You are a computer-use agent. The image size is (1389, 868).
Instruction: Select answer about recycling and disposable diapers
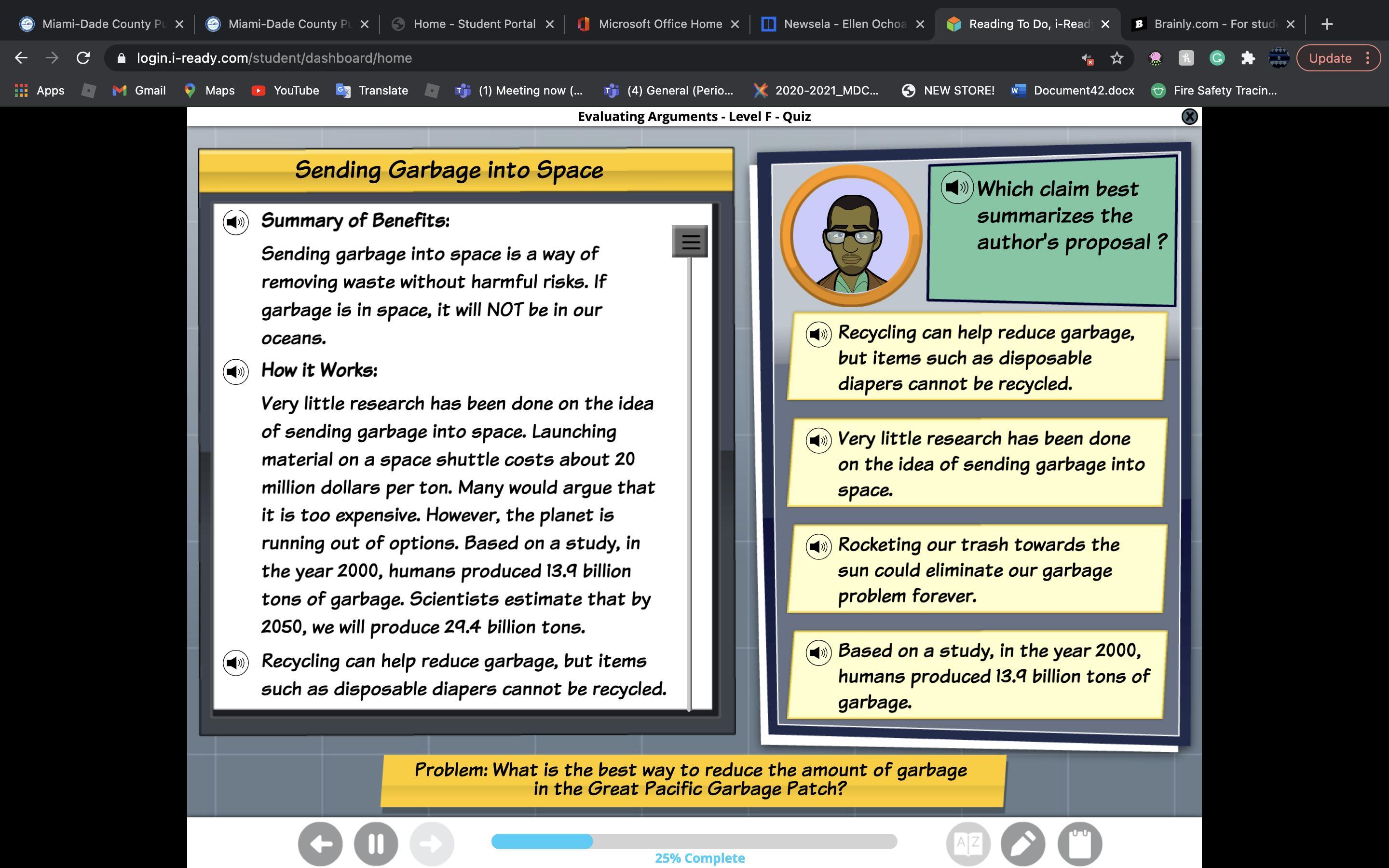pos(985,358)
